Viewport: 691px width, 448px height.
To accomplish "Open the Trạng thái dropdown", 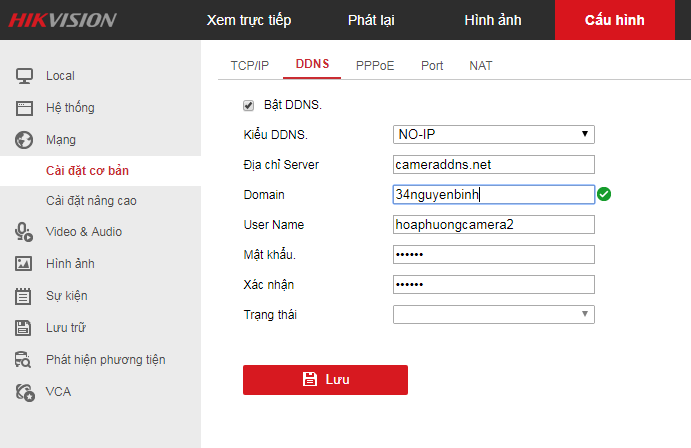I will click(494, 315).
